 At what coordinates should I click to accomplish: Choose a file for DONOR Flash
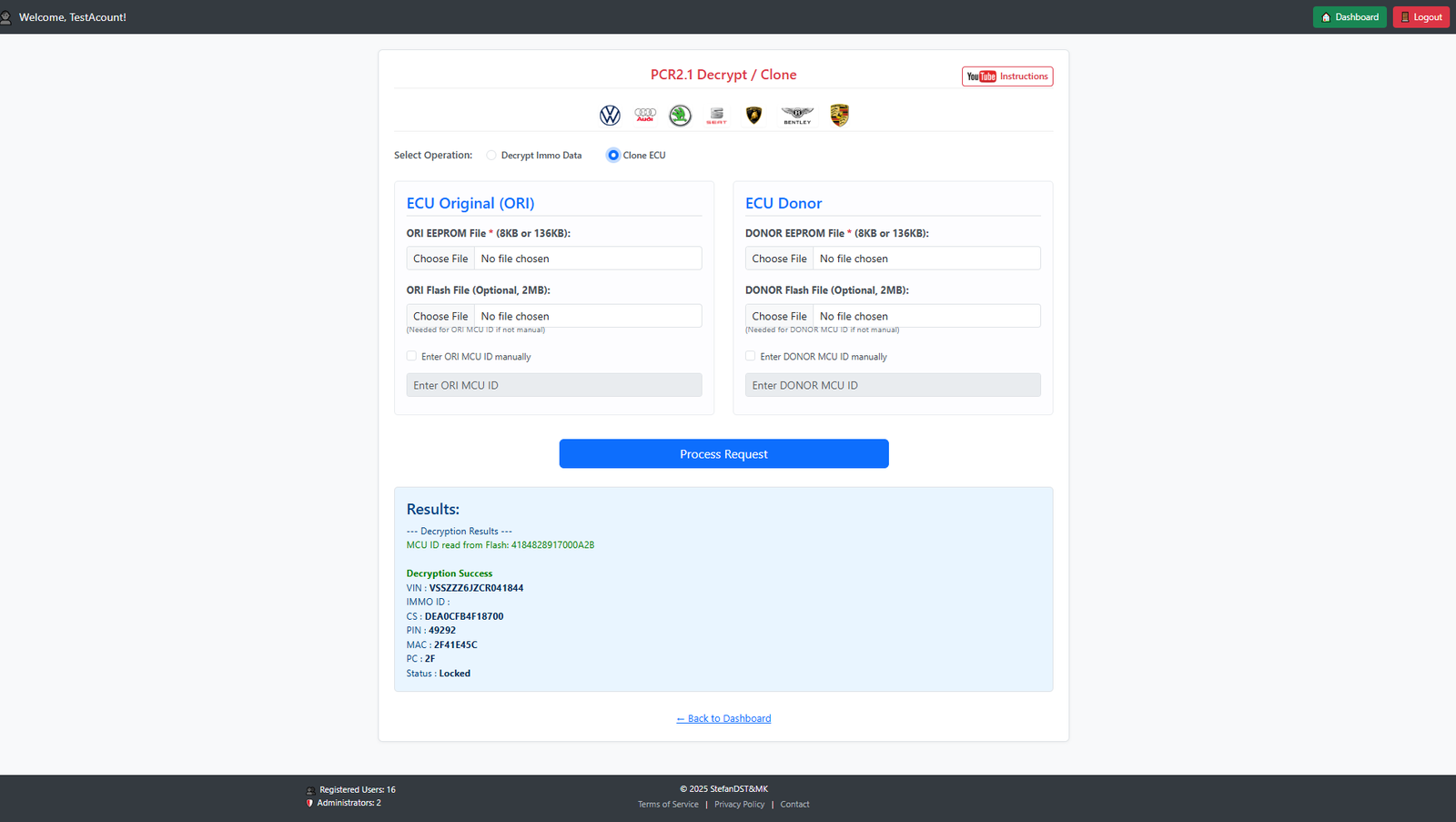[779, 316]
